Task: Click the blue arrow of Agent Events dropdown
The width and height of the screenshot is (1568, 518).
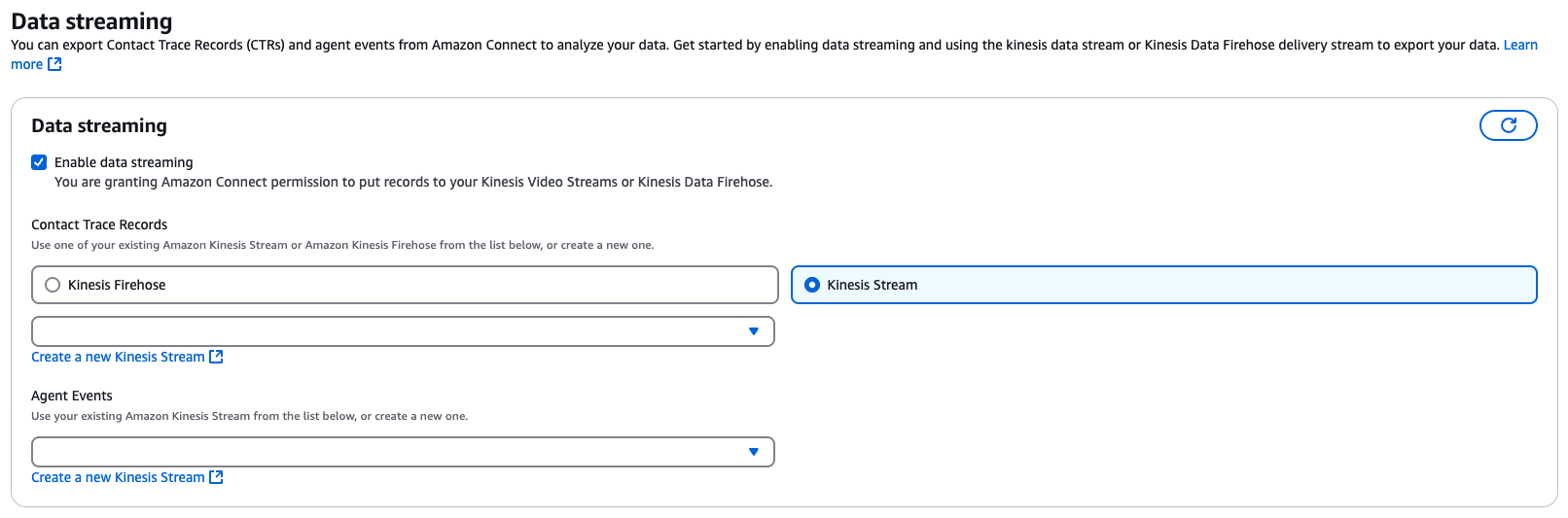Action: click(x=753, y=452)
